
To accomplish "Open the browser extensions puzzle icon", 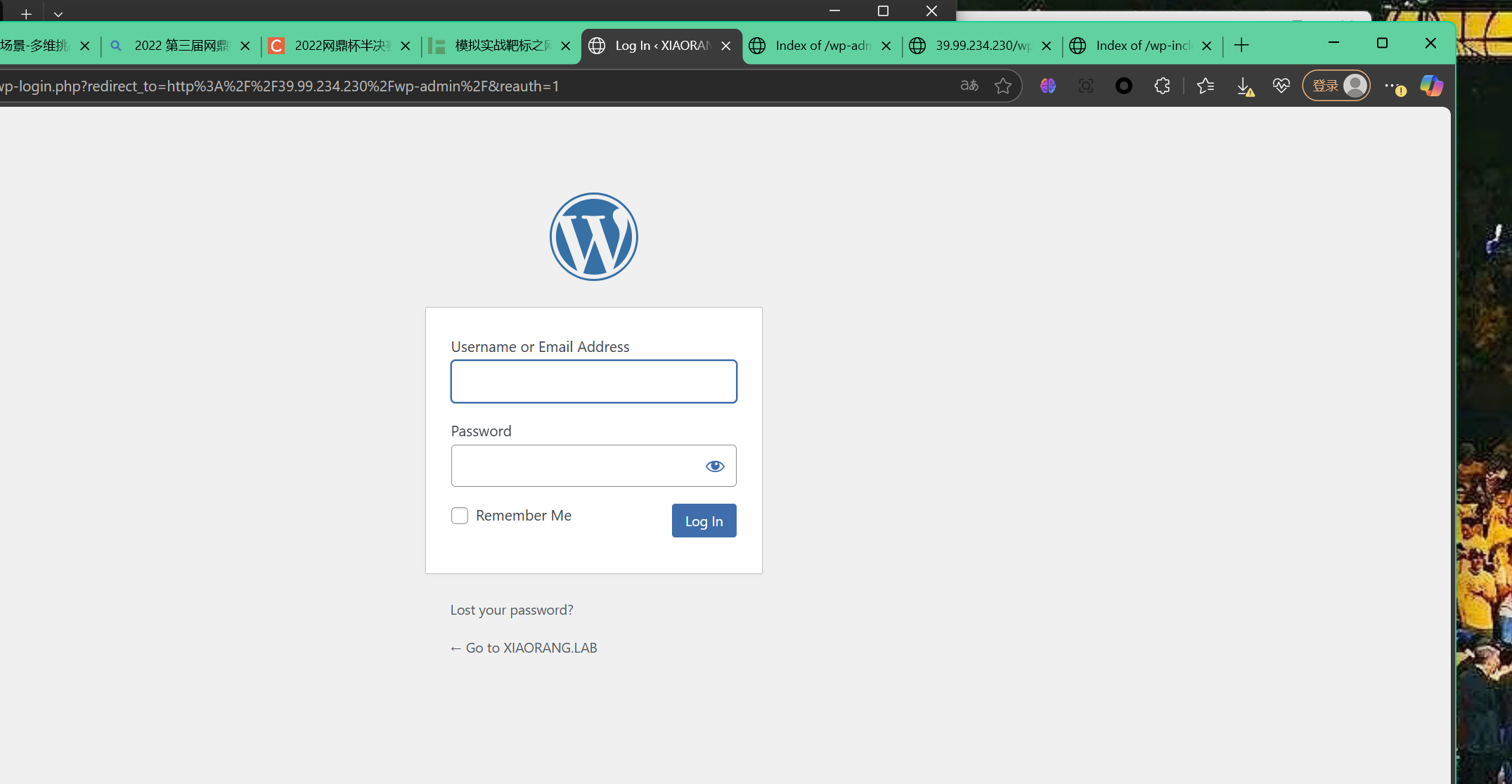I will point(1162,86).
